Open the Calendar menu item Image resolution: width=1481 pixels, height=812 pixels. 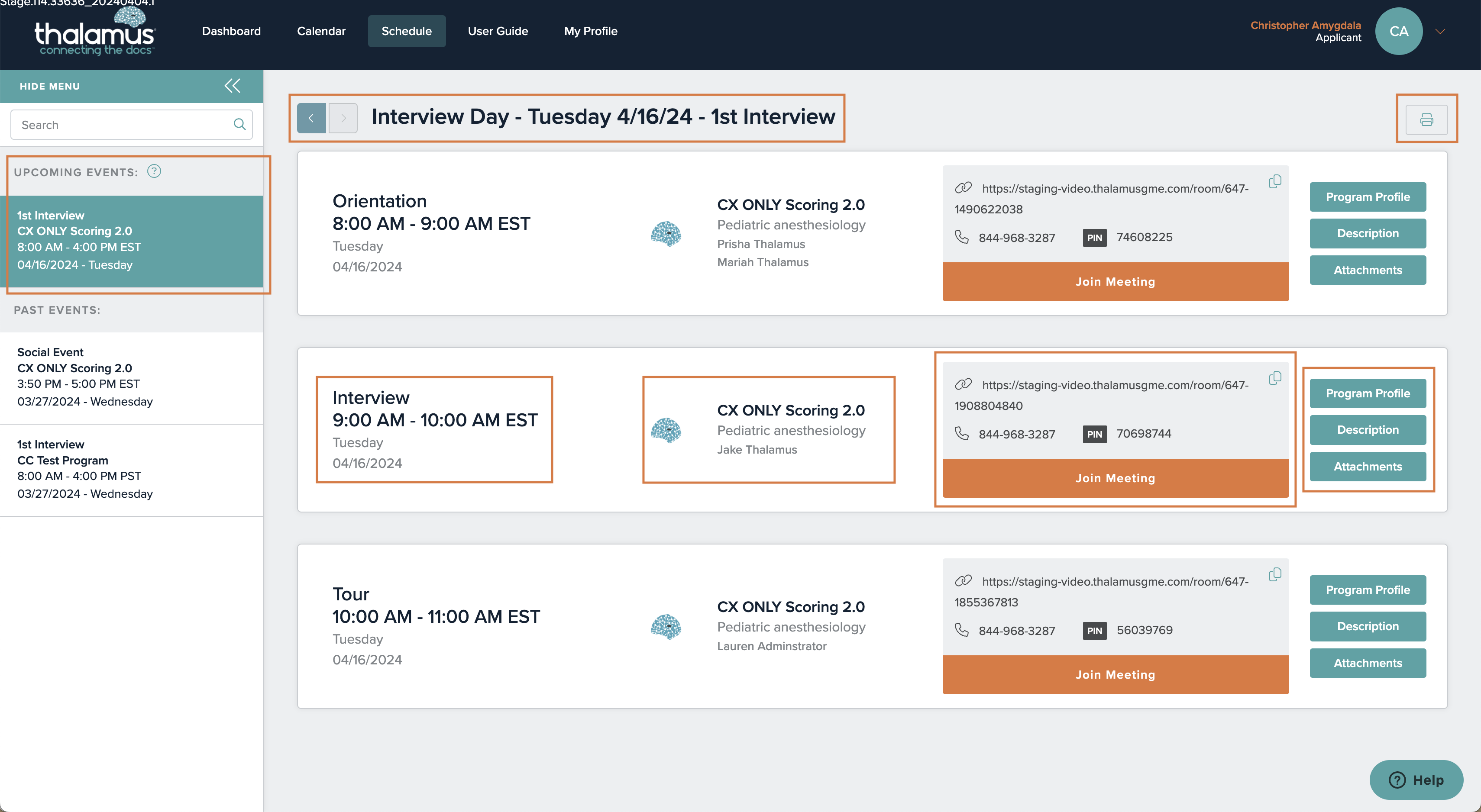click(321, 31)
